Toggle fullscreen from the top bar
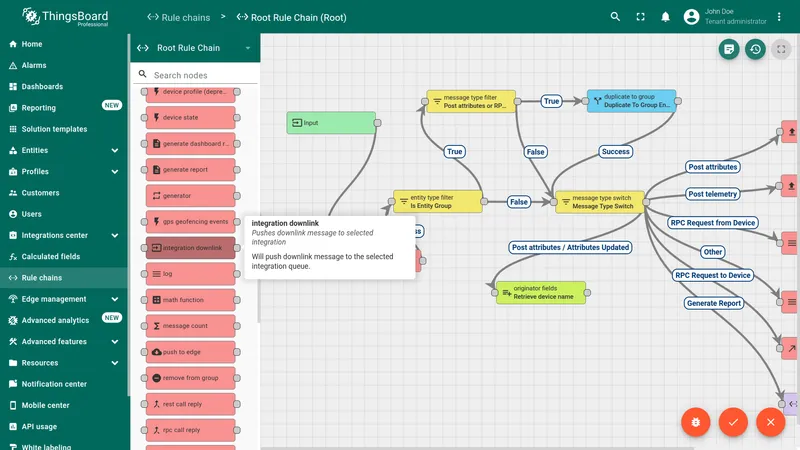Viewport: 800px width, 450px height. click(x=640, y=17)
